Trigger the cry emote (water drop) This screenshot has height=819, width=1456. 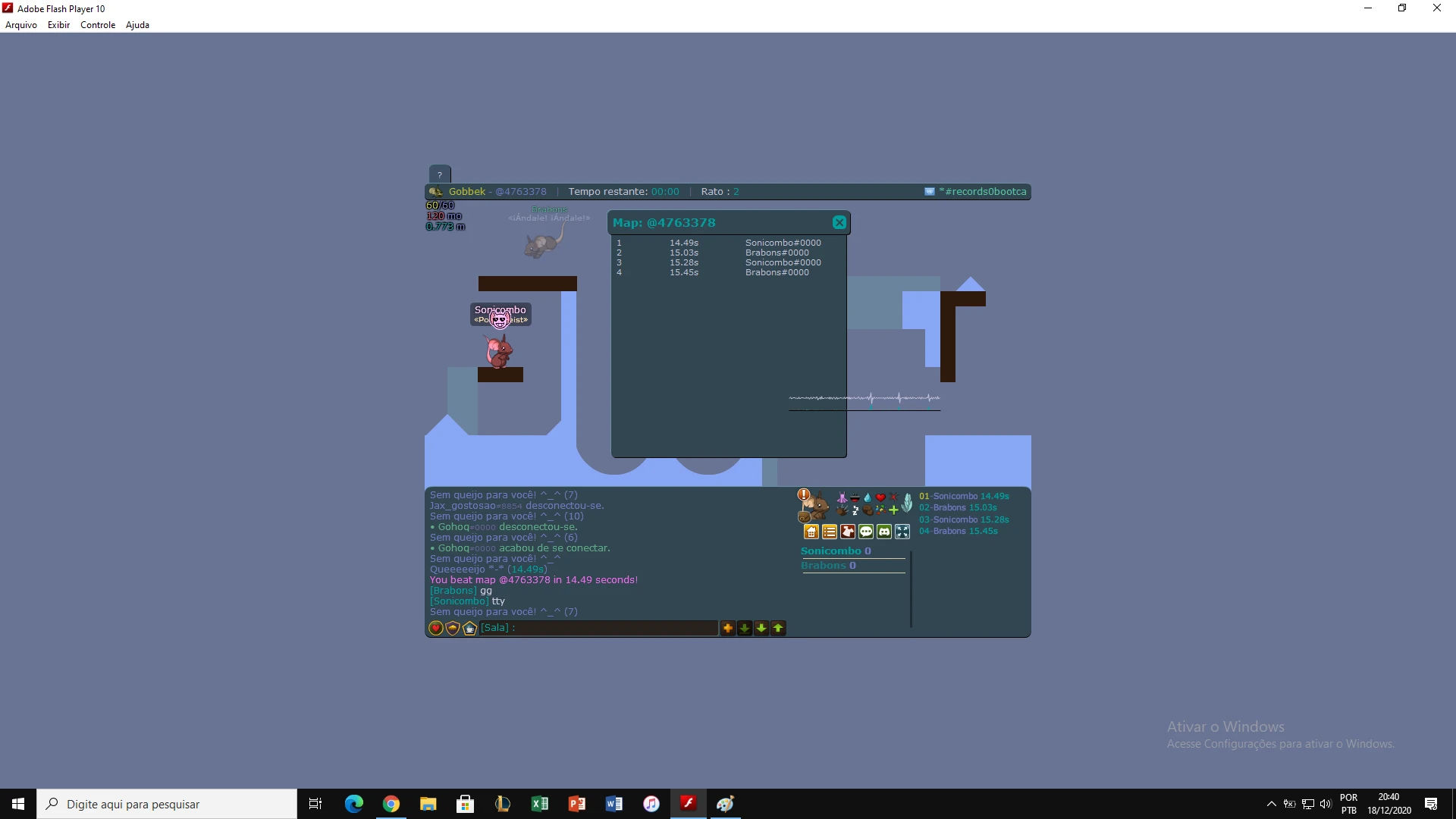click(868, 497)
